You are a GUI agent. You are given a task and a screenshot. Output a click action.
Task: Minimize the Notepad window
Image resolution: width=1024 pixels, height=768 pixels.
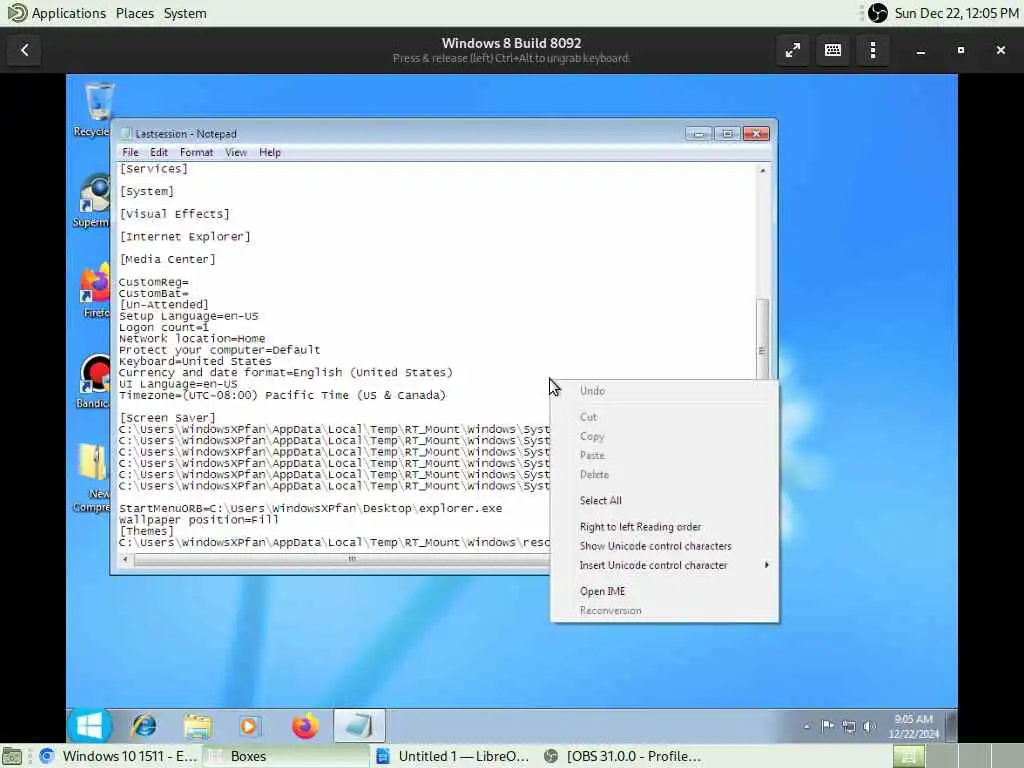click(x=699, y=134)
